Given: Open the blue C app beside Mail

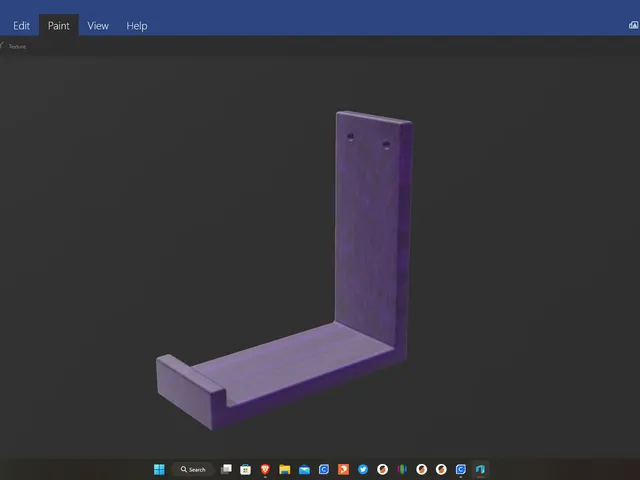Looking at the screenshot, I should click(x=324, y=469).
